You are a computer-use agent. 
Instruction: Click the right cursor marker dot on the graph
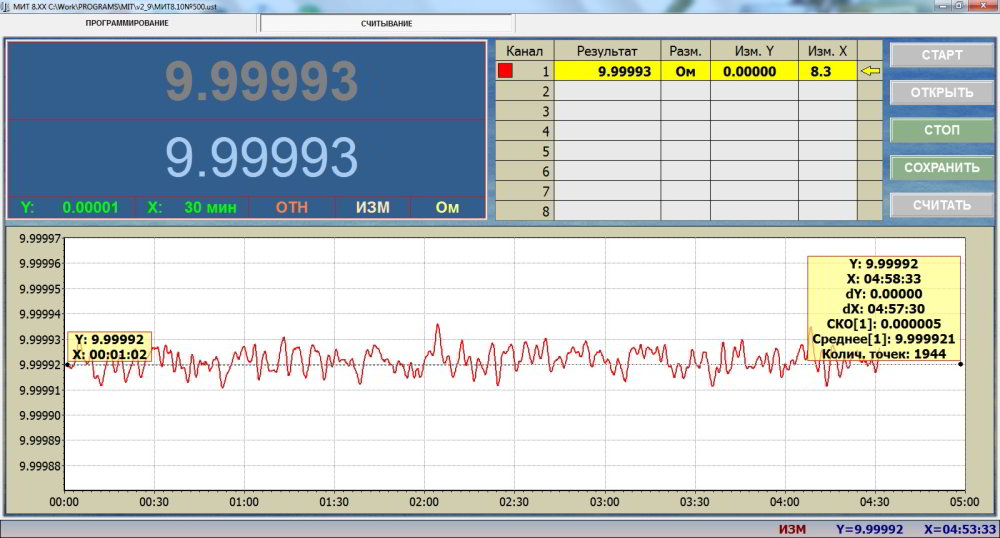[961, 365]
